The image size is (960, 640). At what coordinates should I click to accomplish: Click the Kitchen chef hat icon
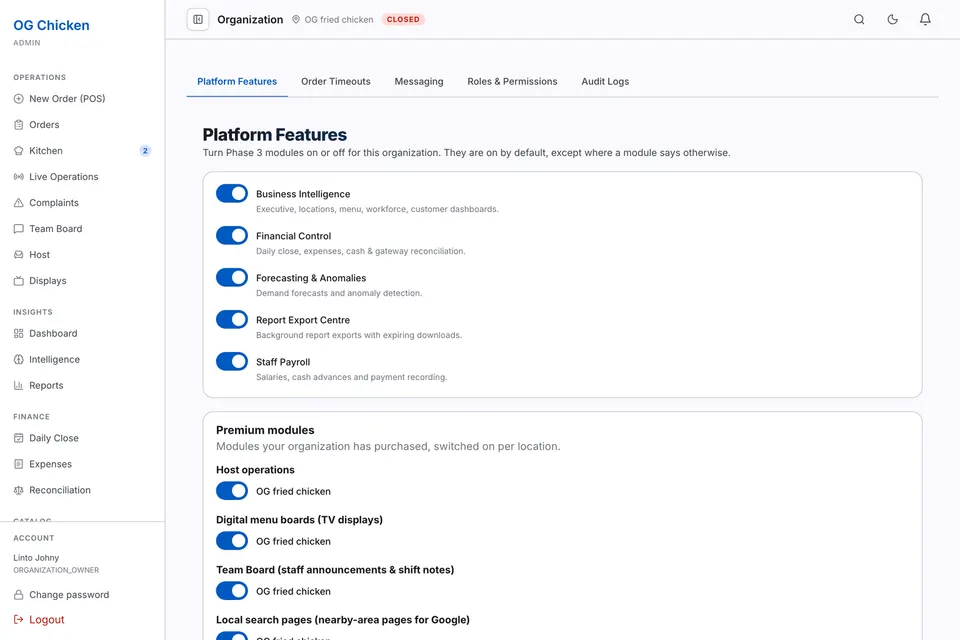[18, 151]
